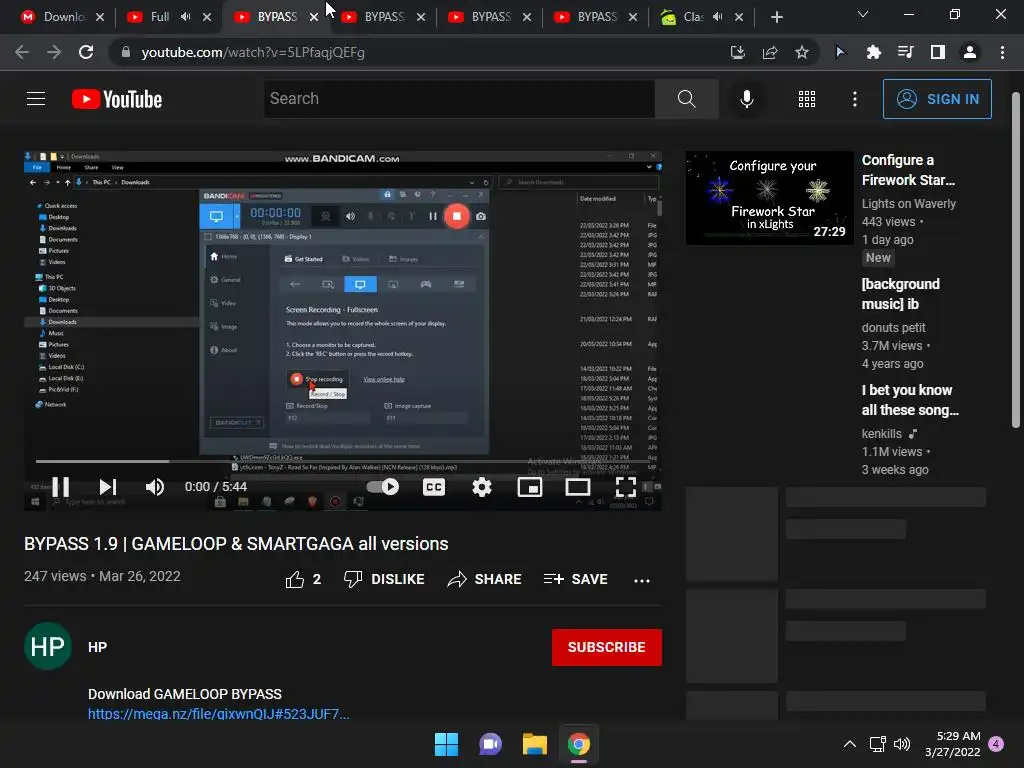Open Teams Chat from the taskbar
This screenshot has width=1024, height=768.
(x=490, y=744)
